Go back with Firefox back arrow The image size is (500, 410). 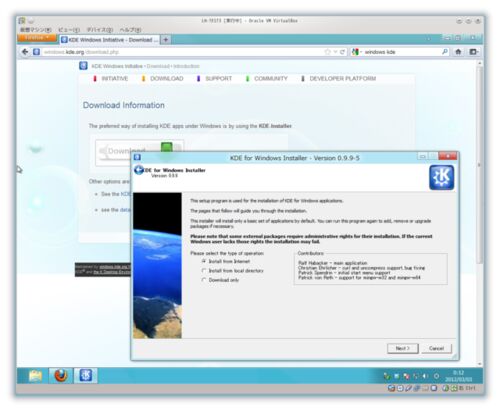pyautogui.click(x=25, y=52)
